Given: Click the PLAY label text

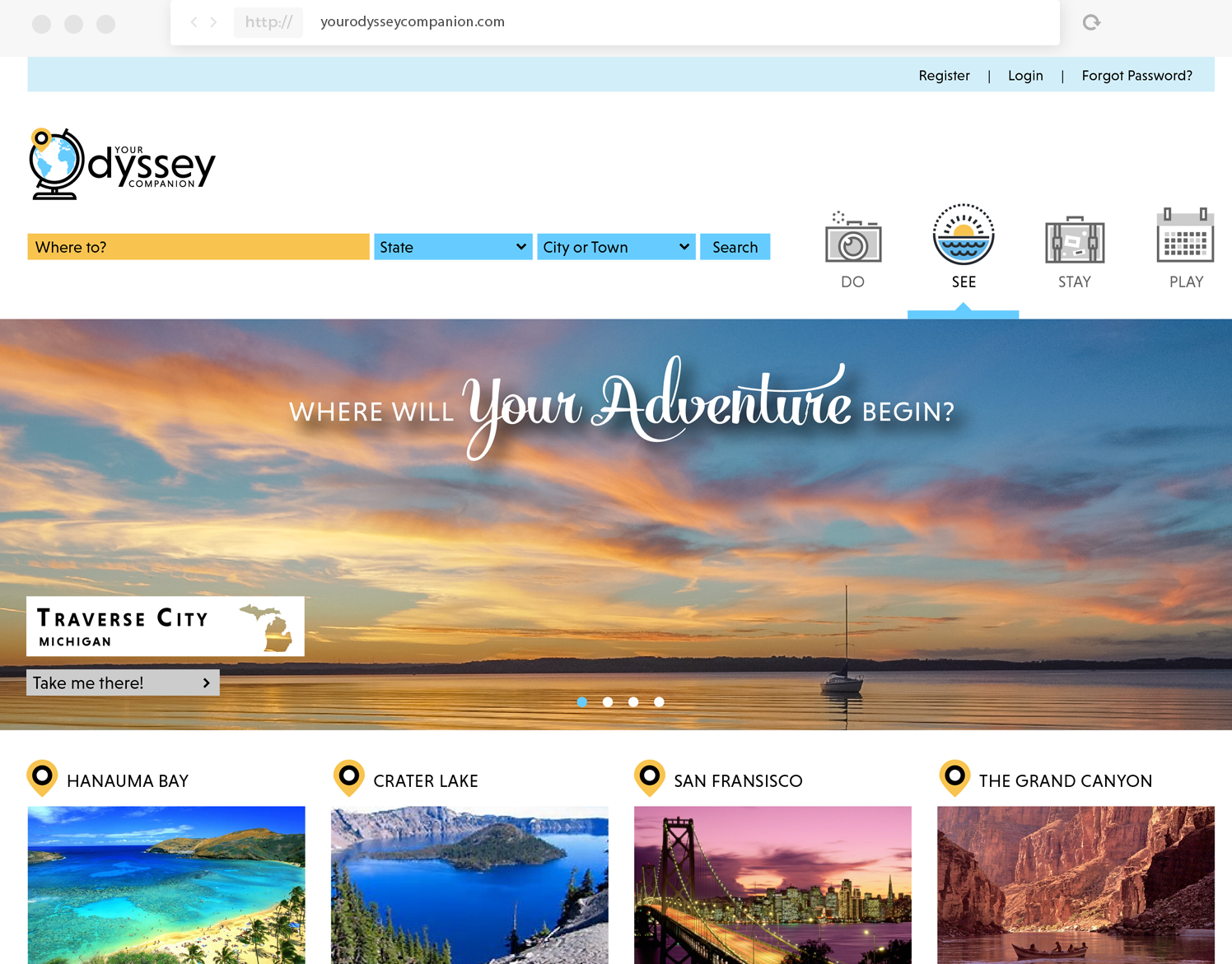Looking at the screenshot, I should (1187, 282).
